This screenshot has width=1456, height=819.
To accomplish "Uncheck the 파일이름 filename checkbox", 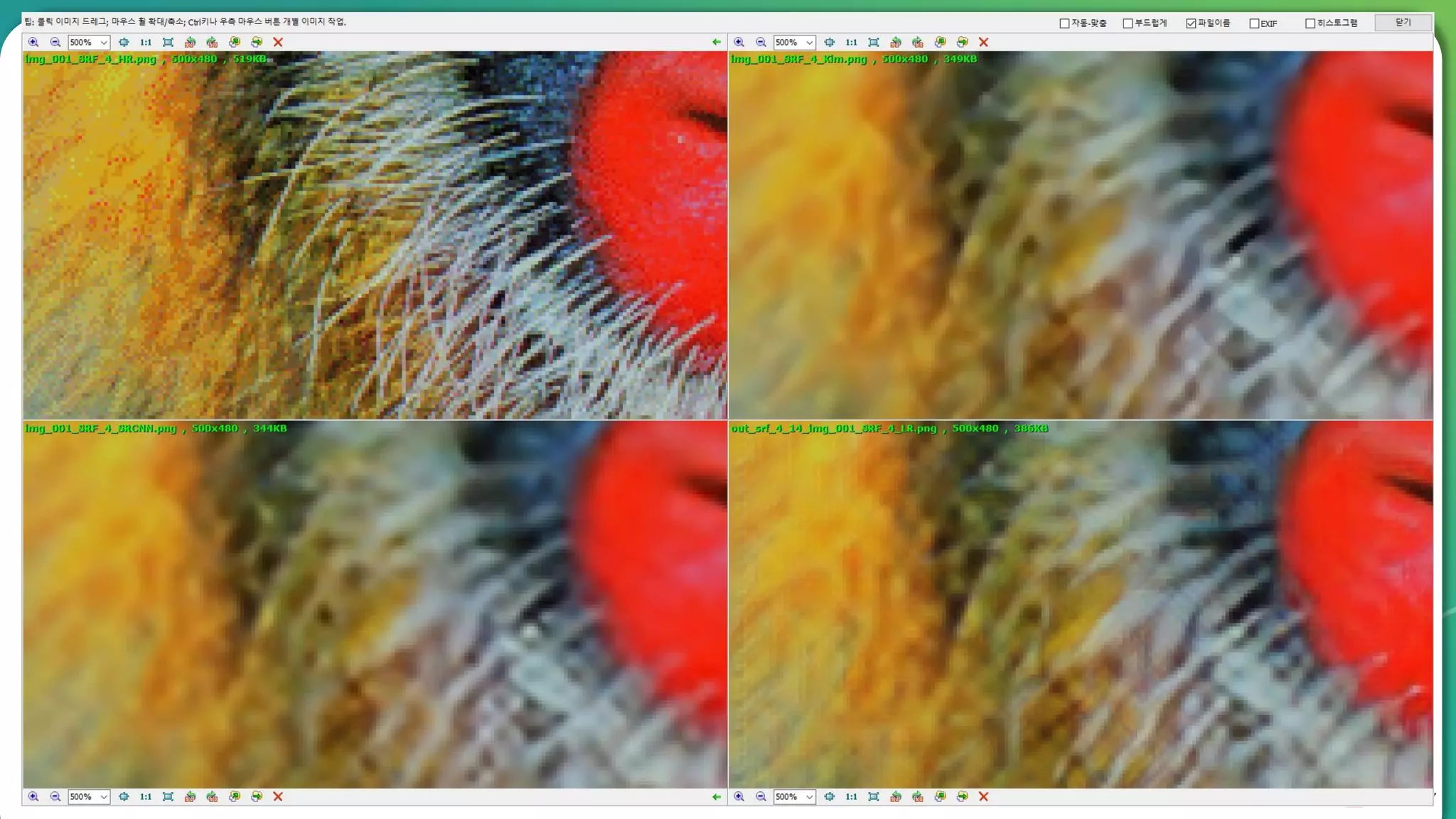I will [x=1191, y=23].
